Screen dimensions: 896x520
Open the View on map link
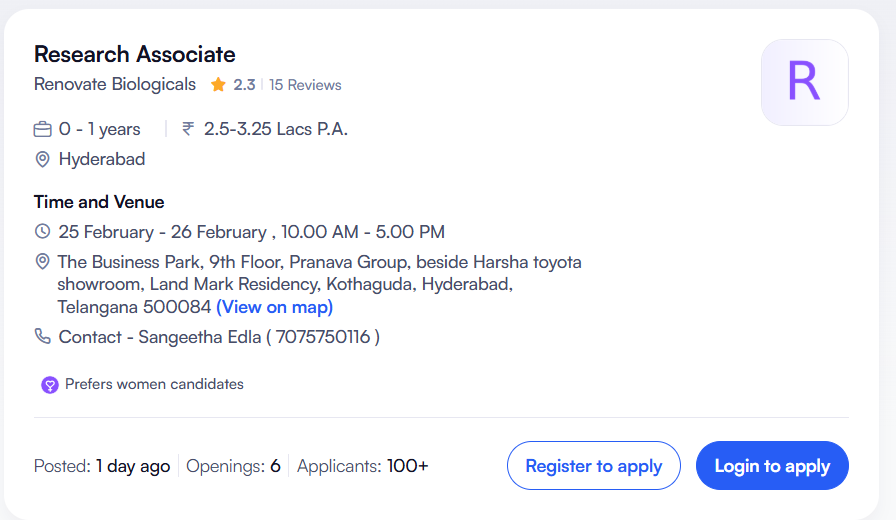pos(274,307)
